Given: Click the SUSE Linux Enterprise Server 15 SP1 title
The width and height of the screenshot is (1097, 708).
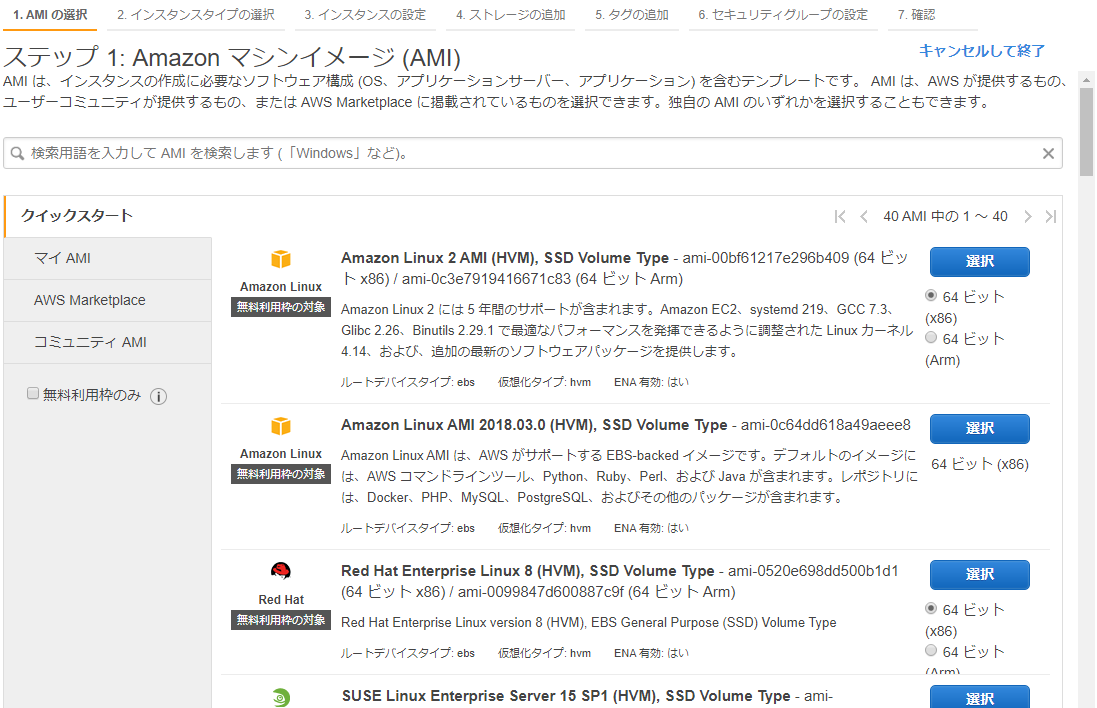Looking at the screenshot, I should [x=566, y=696].
